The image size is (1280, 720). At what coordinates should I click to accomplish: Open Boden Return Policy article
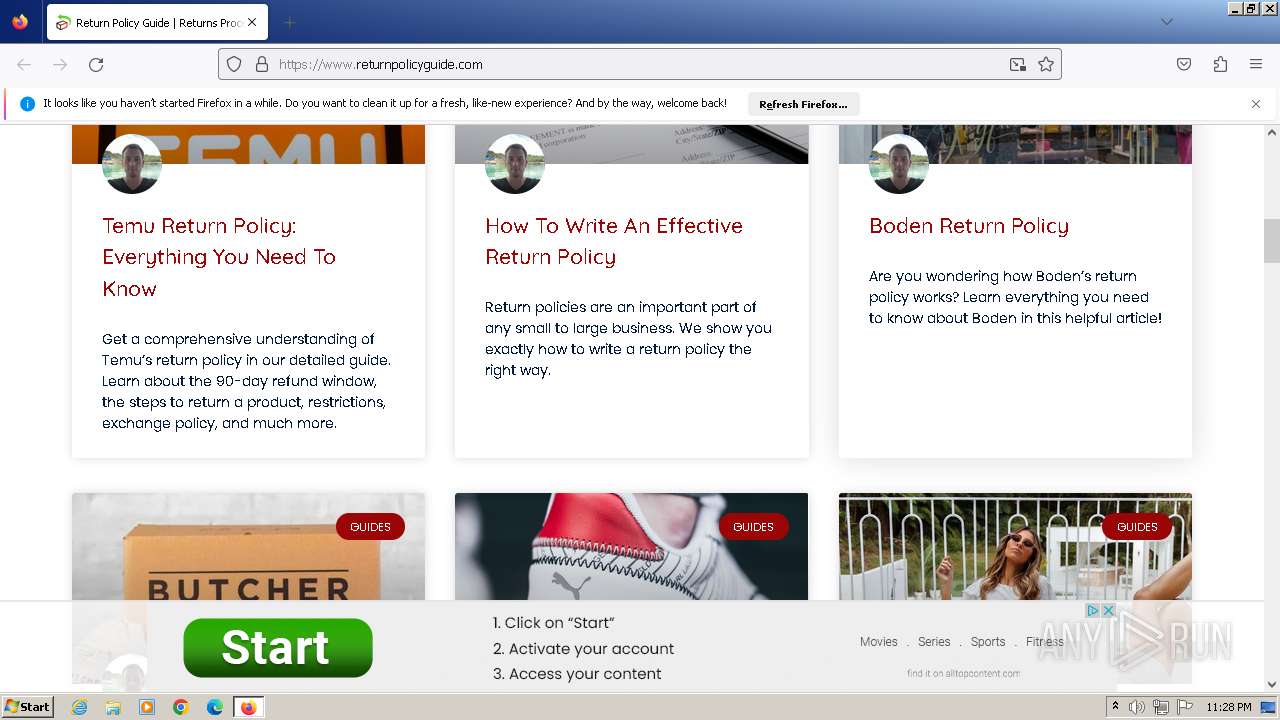click(x=969, y=226)
